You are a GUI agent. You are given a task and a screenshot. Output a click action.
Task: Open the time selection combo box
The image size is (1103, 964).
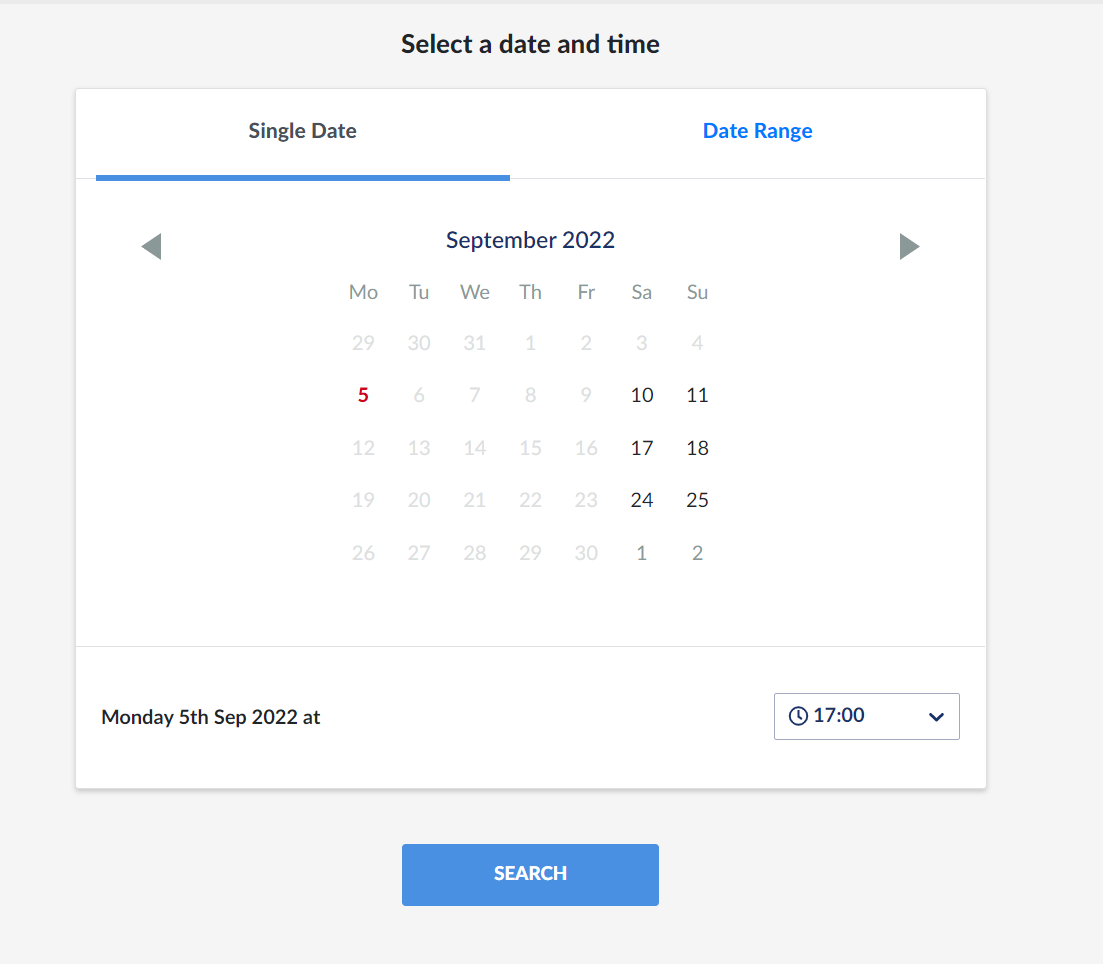tap(866, 716)
